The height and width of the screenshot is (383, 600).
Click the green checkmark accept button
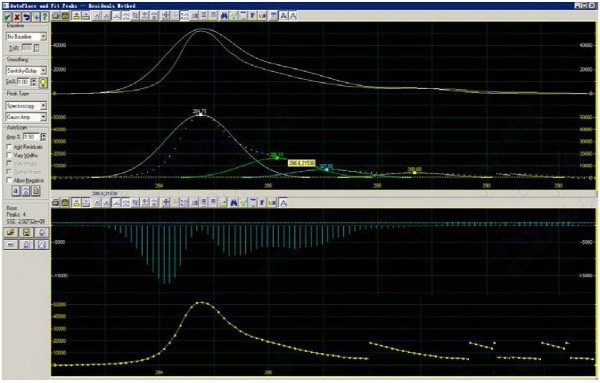pos(7,17)
